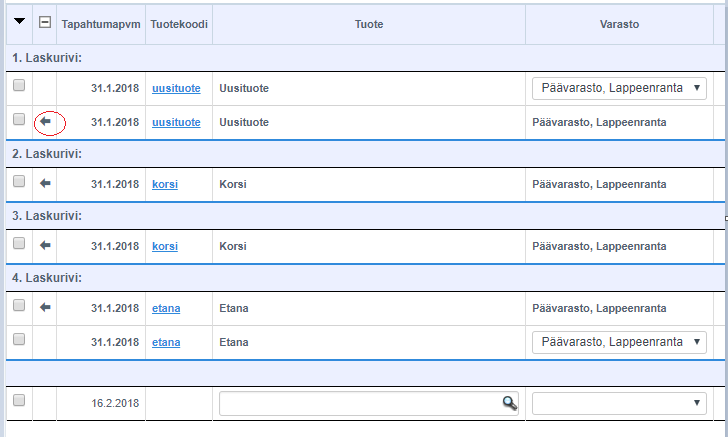Open the empty Varasto dropdown in new row
Screen dimensions: 728x437
tap(620, 403)
